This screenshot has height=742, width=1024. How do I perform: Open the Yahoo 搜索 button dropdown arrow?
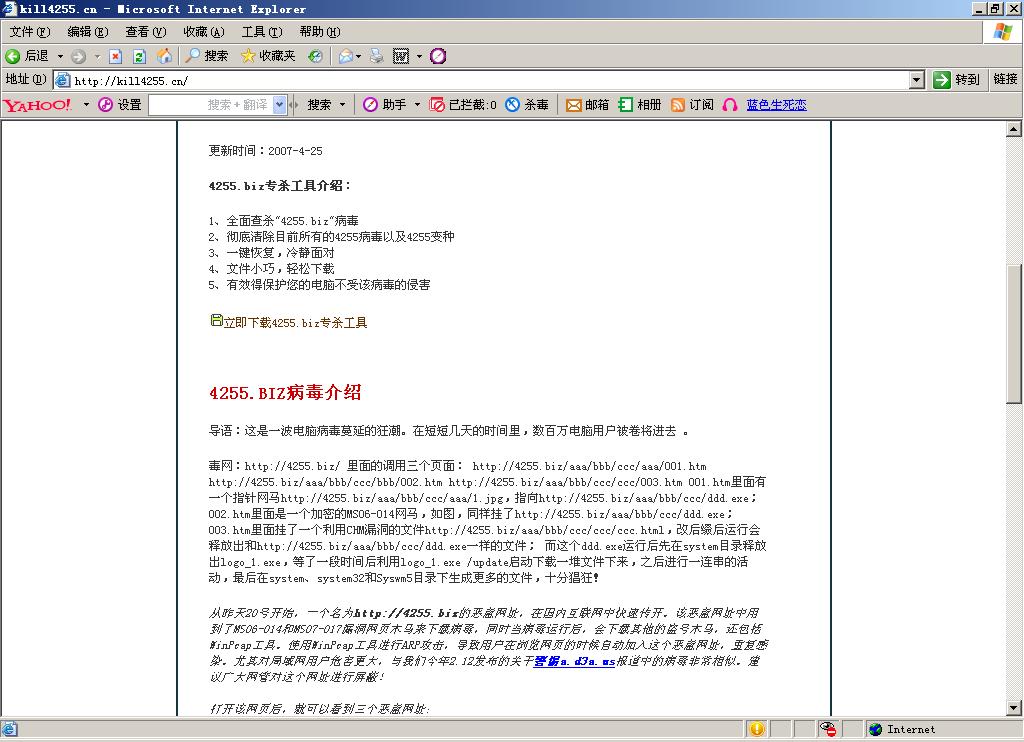point(342,105)
